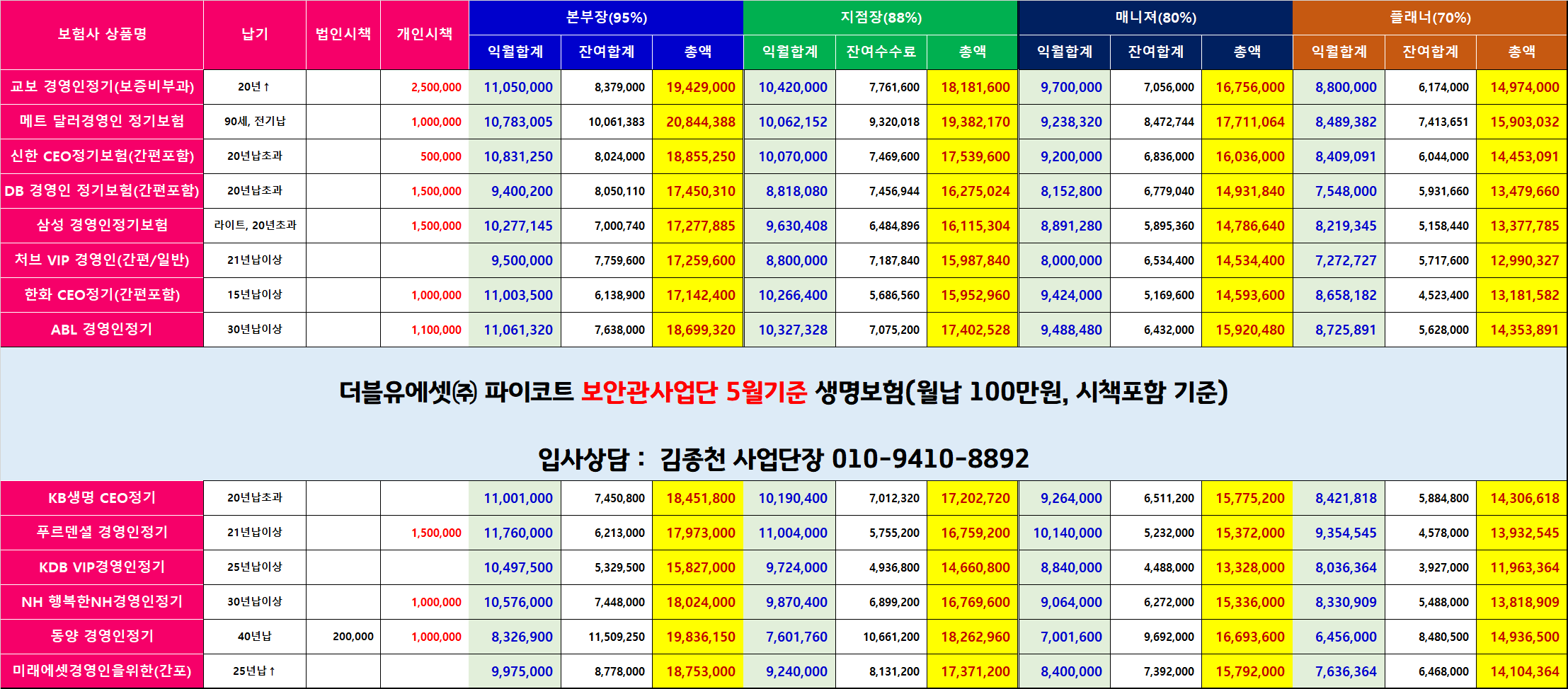
Task: Click the 'ABL 경영인정기' row label
Action: [102, 330]
